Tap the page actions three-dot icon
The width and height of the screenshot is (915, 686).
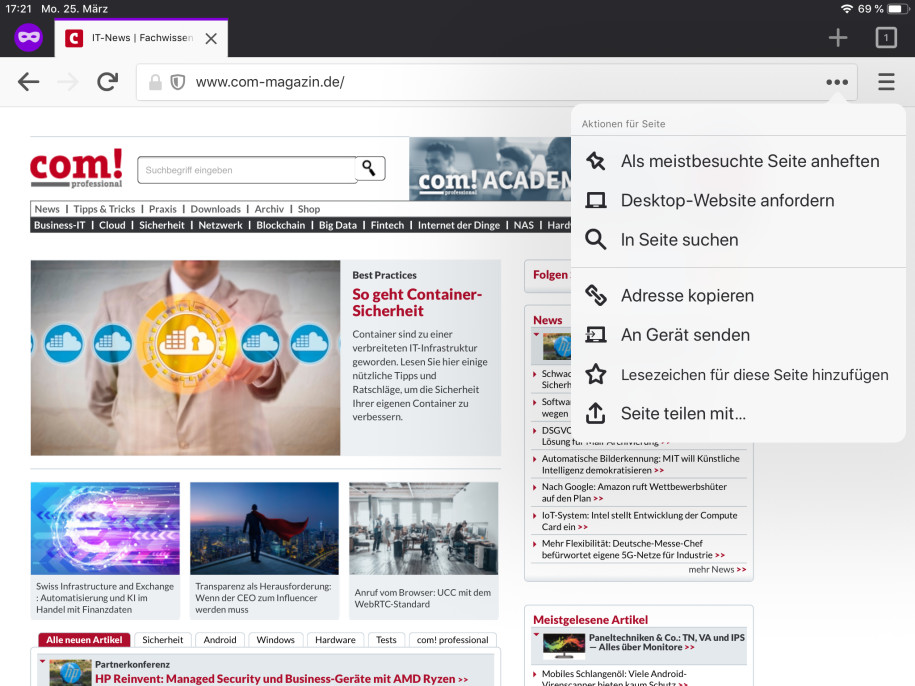point(837,82)
